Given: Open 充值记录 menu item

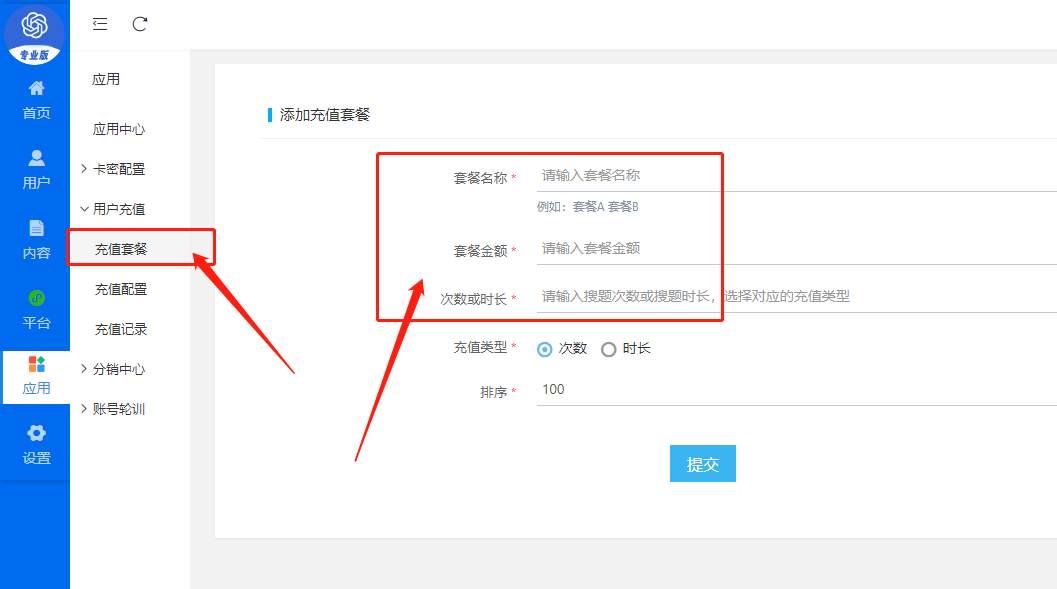Looking at the screenshot, I should (121, 329).
